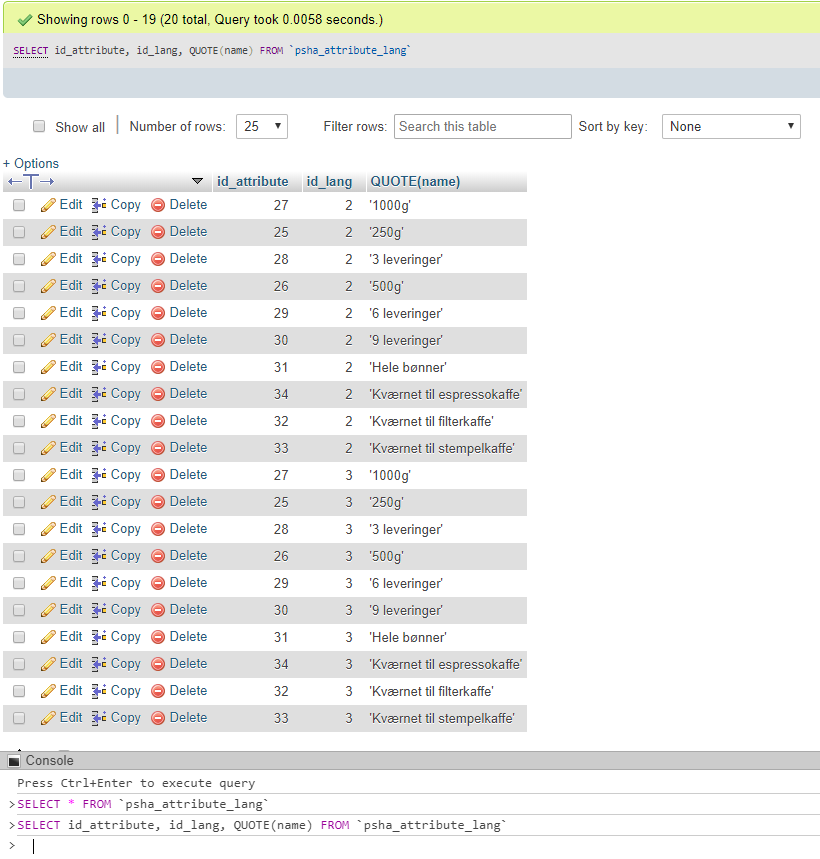Screen dimensions: 820x859
Task: Click the console history entry with QUOTE(name) query
Action: pos(262,825)
